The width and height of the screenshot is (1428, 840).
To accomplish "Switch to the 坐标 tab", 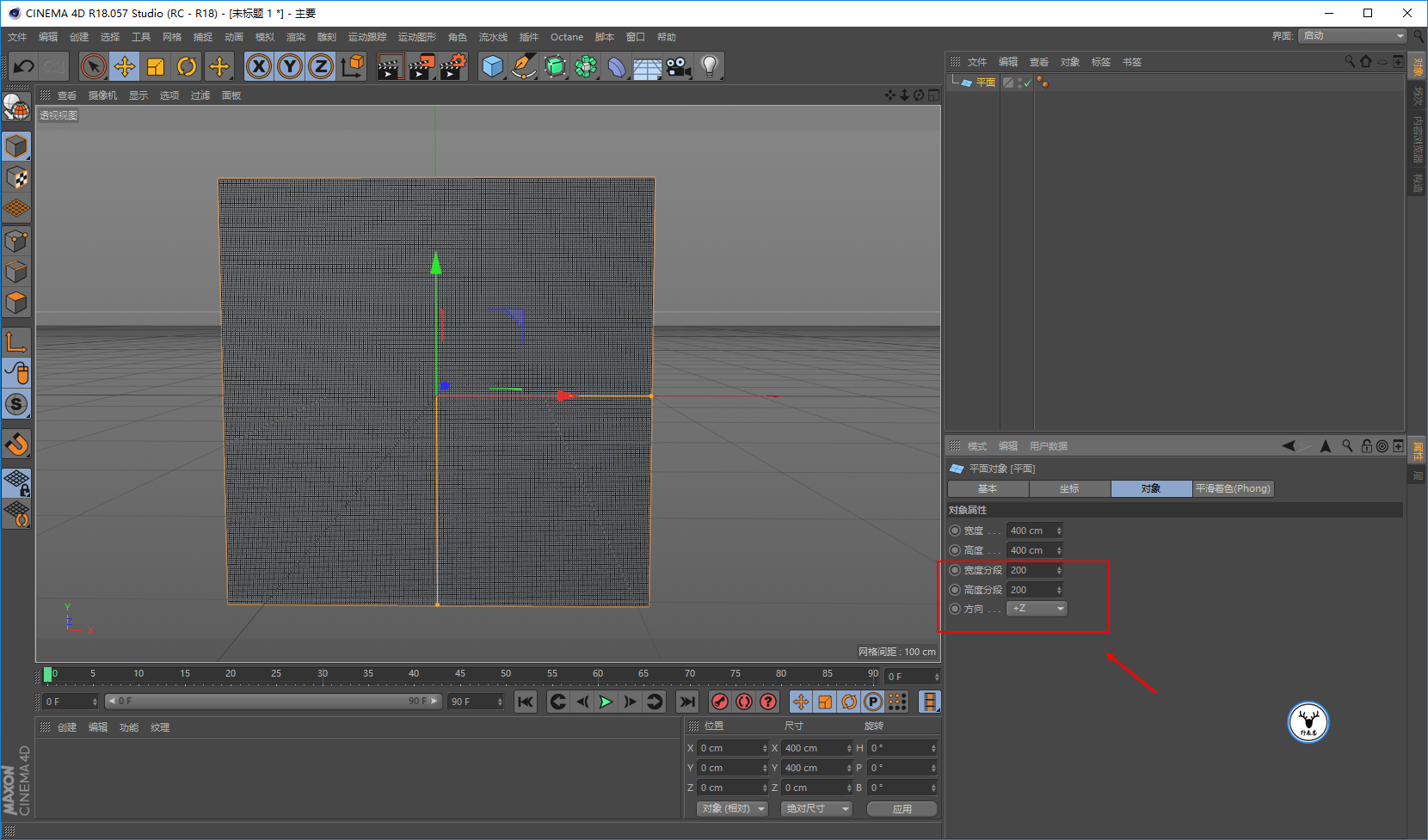I will (1069, 488).
